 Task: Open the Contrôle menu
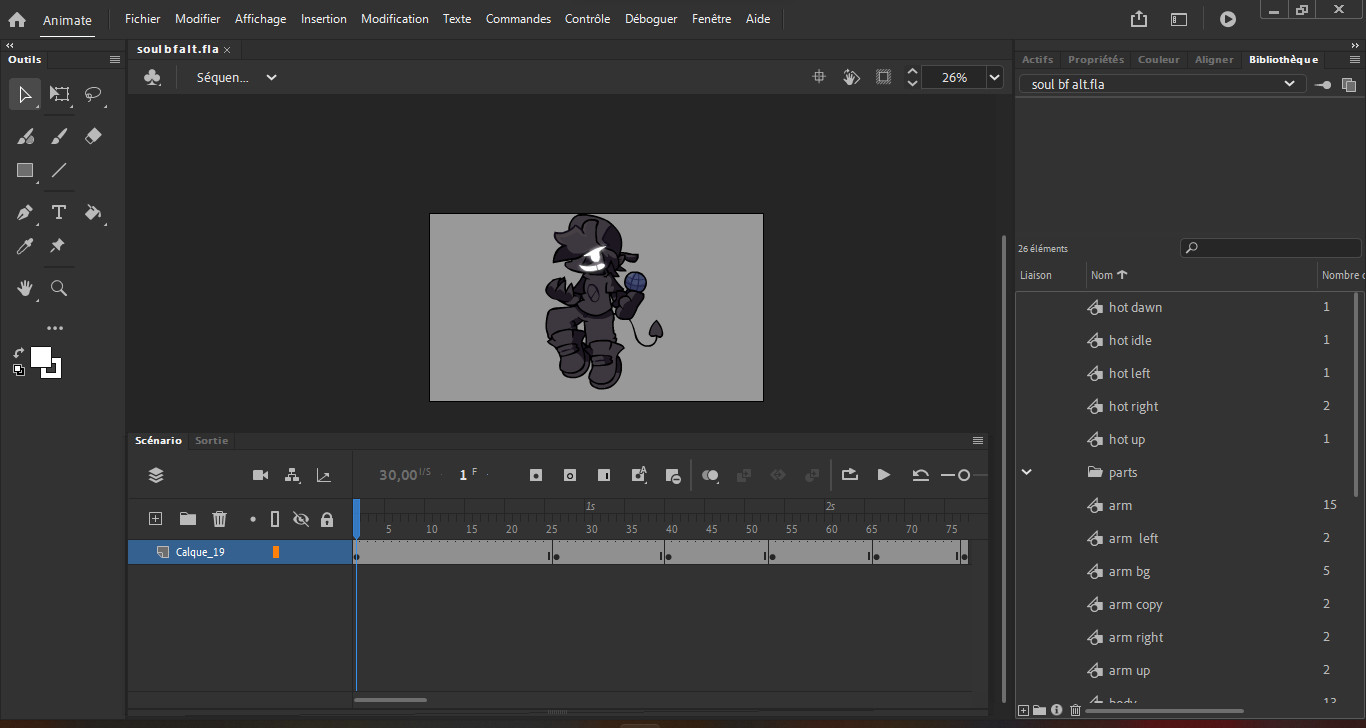(x=587, y=18)
